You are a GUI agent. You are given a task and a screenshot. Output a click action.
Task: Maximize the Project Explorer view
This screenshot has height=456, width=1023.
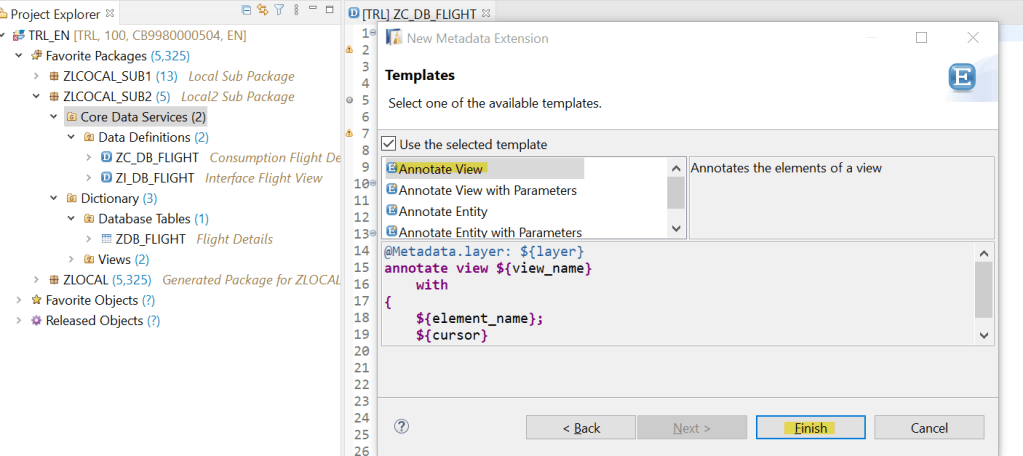pos(330,10)
